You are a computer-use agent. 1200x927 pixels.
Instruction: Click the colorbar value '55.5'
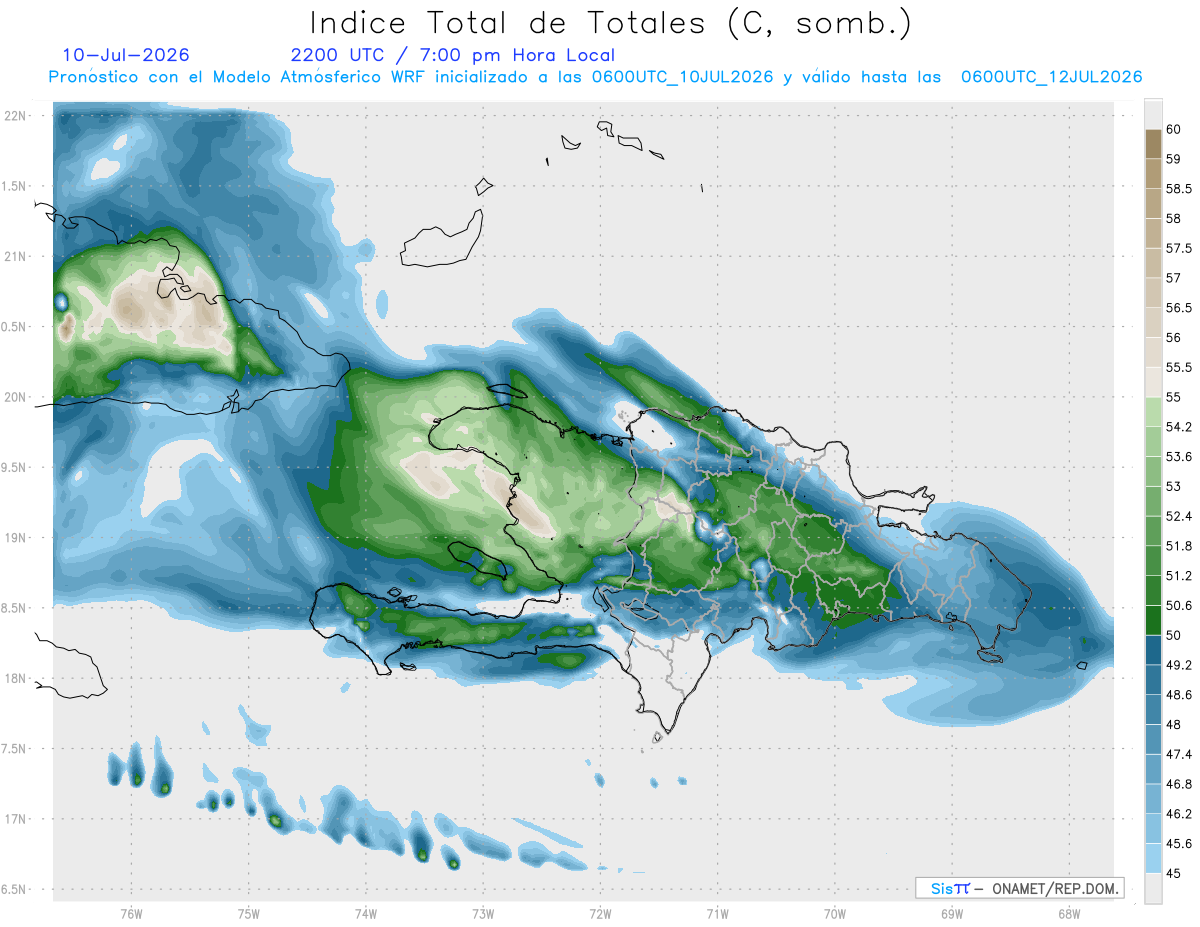(x=1179, y=367)
